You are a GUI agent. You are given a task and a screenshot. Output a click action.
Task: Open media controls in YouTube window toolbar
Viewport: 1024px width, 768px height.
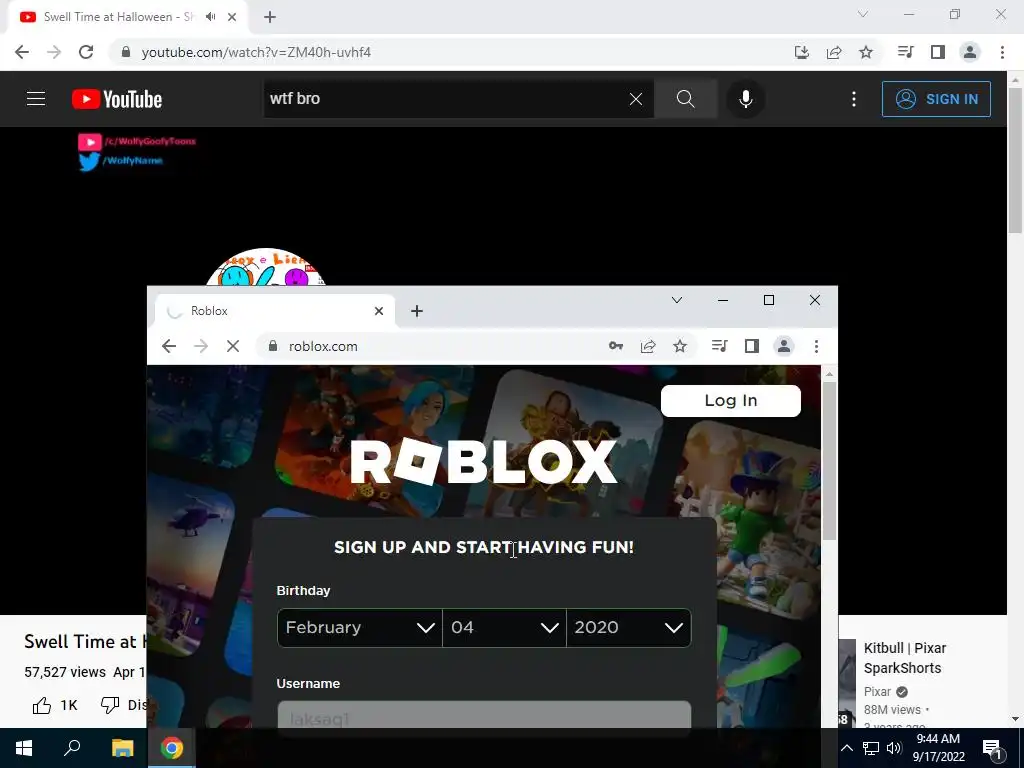[905, 52]
